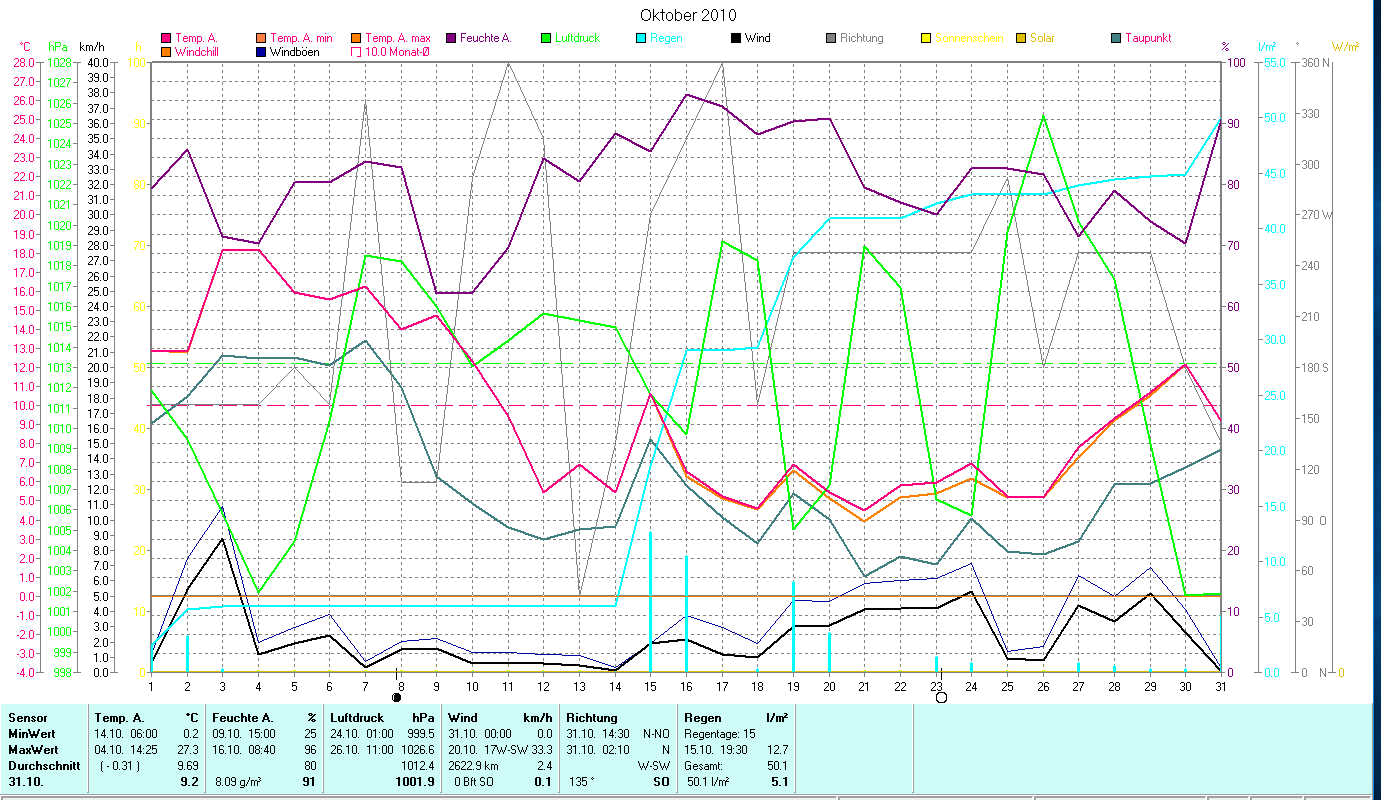This screenshot has width=1381, height=800.
Task: Click the cyan Regen legend swatch
Action: 642,38
